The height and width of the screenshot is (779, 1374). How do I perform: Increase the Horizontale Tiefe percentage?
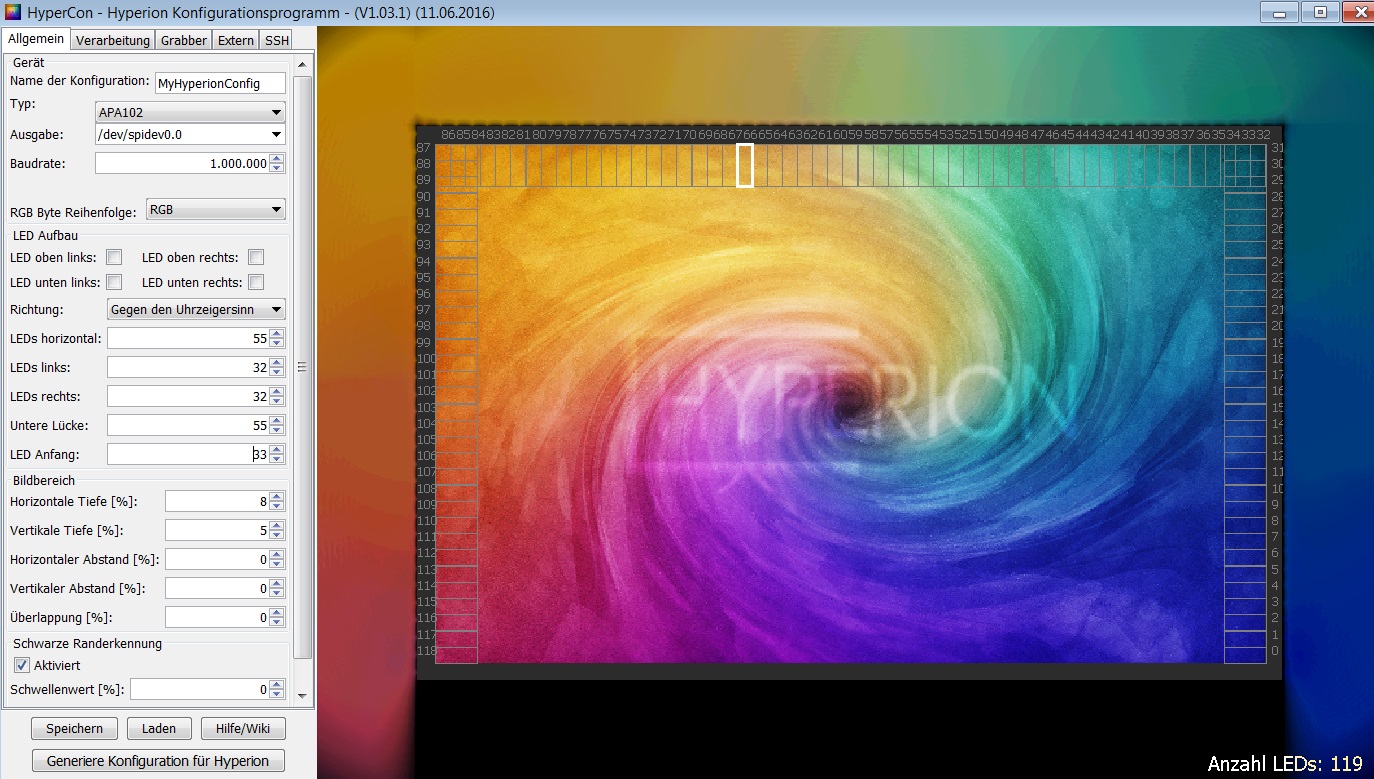click(x=277, y=496)
